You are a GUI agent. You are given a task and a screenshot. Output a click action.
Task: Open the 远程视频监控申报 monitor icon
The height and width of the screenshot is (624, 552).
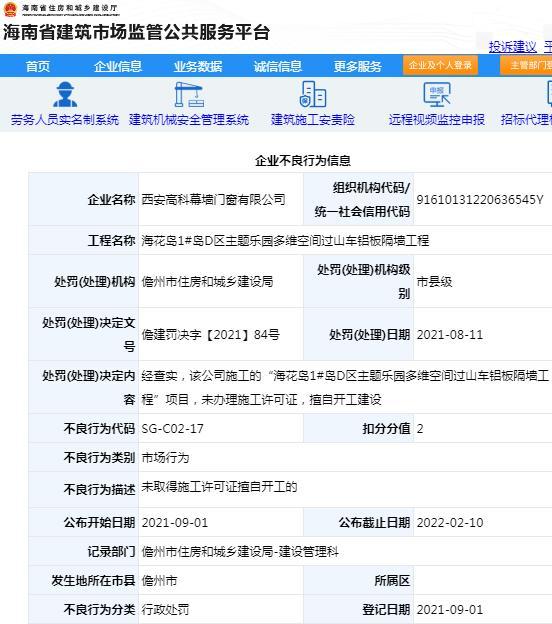click(437, 95)
